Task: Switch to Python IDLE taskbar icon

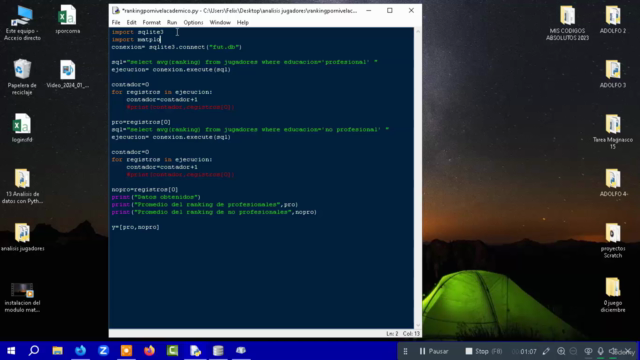Action: [195, 351]
